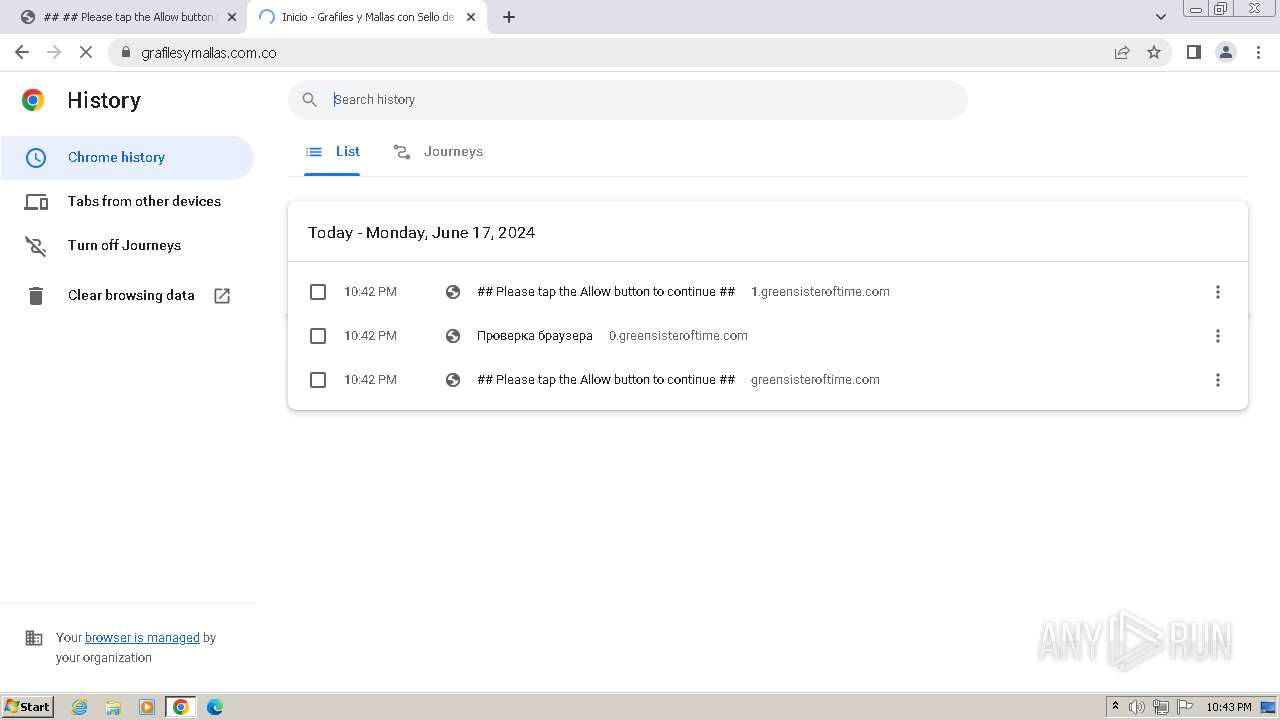Viewport: 1280px width, 720px height.
Task: Click the trash icon for Clear browsing data
Action: (36, 295)
